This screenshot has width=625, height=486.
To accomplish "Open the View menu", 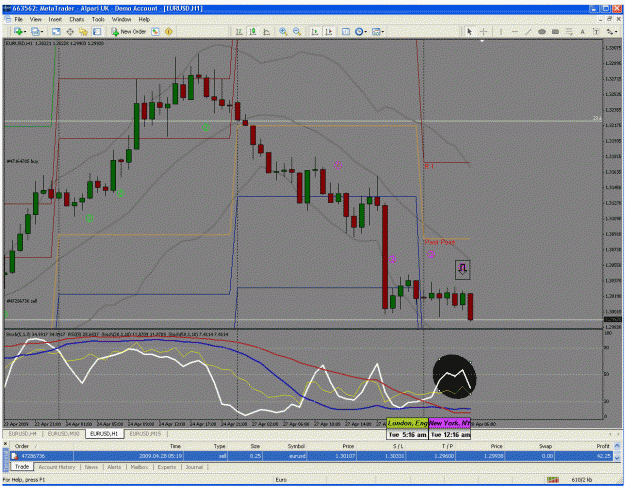I will pyautogui.click(x=35, y=19).
